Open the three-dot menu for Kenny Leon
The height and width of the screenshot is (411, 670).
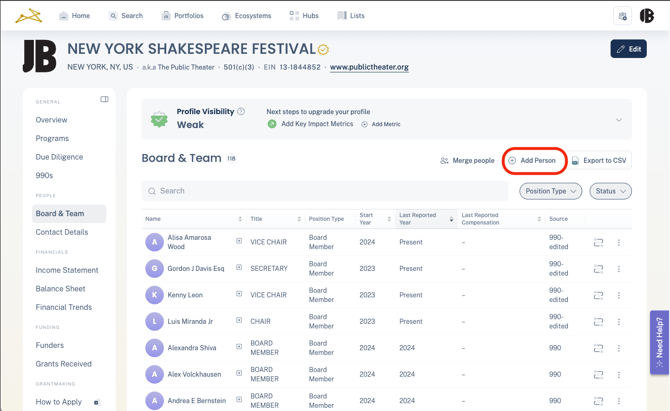(x=619, y=295)
